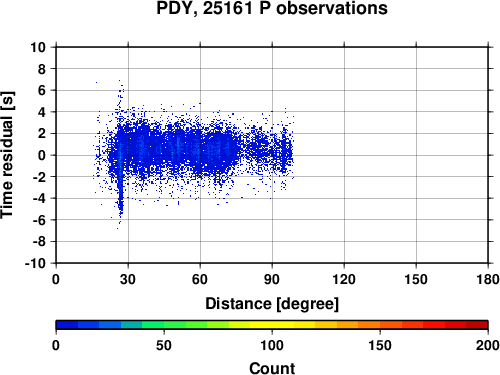Click x-axis tick value 180
The height and width of the screenshot is (375, 500).
point(488,279)
